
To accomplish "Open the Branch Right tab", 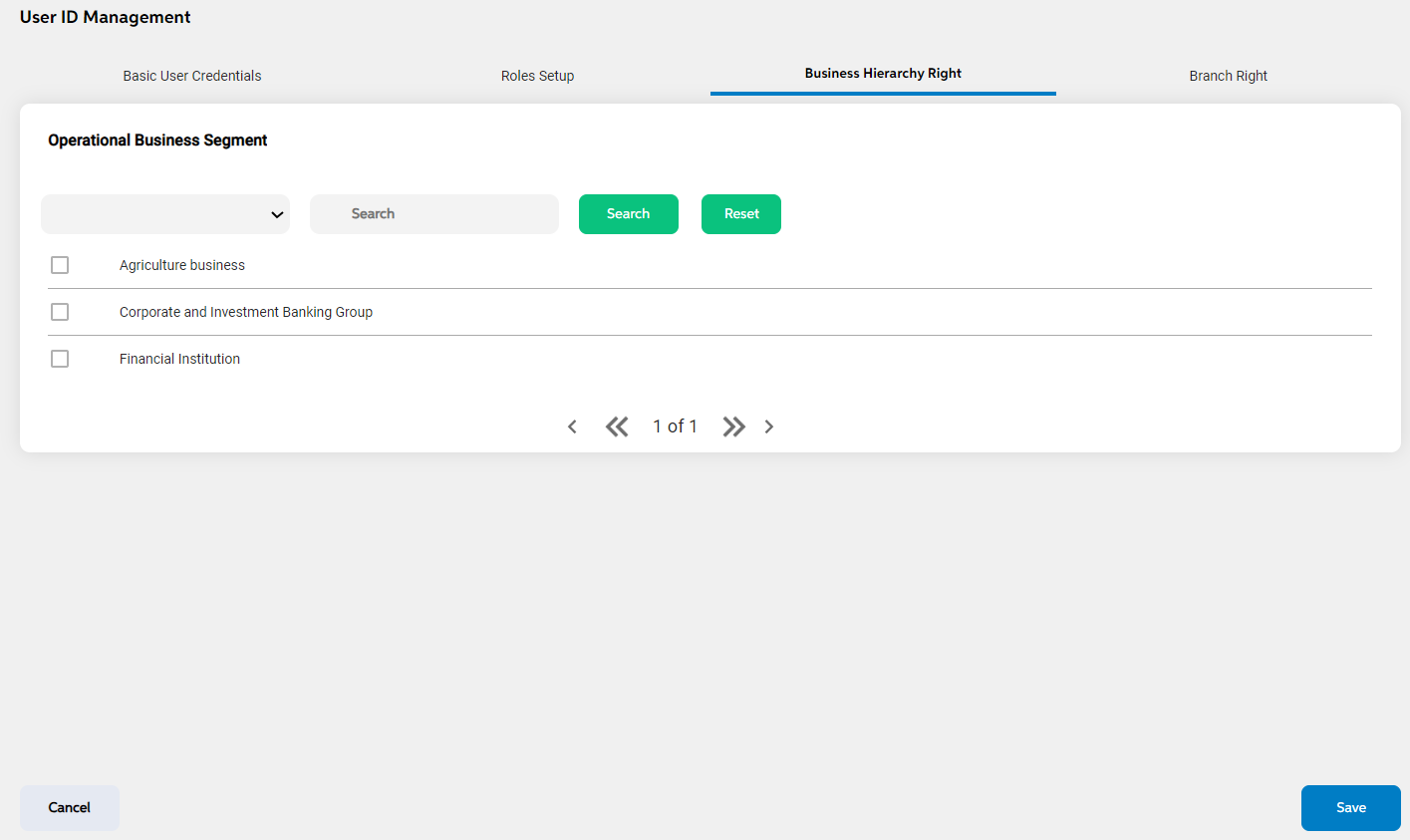I will [x=1229, y=76].
